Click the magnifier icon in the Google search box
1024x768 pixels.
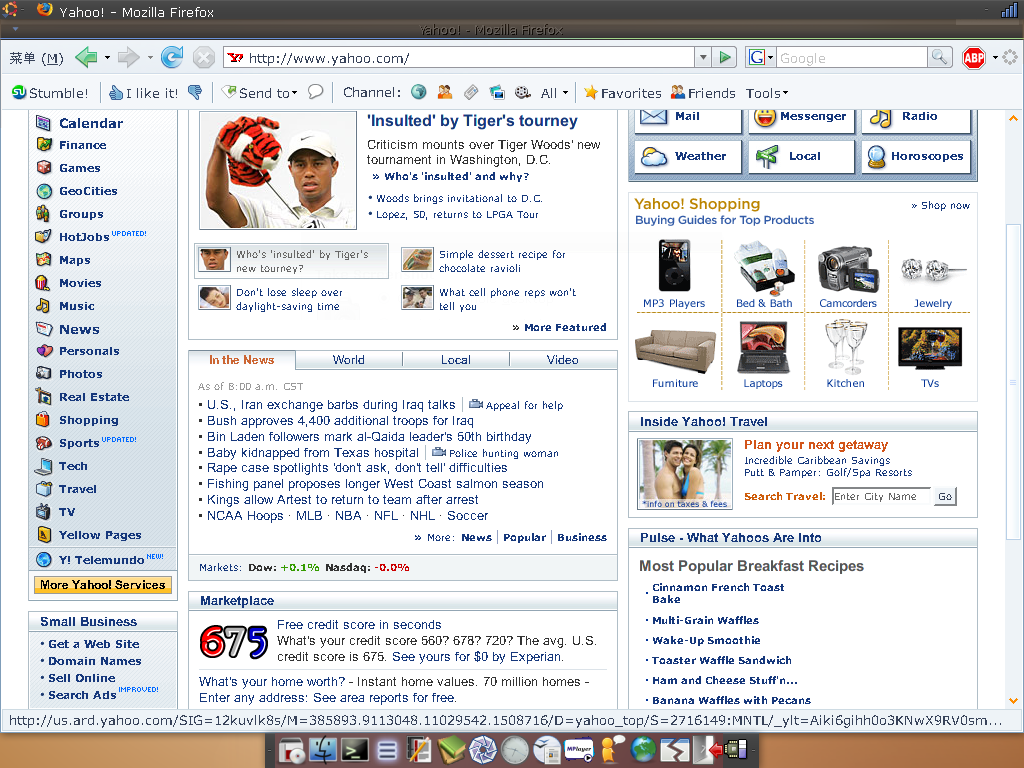click(938, 57)
